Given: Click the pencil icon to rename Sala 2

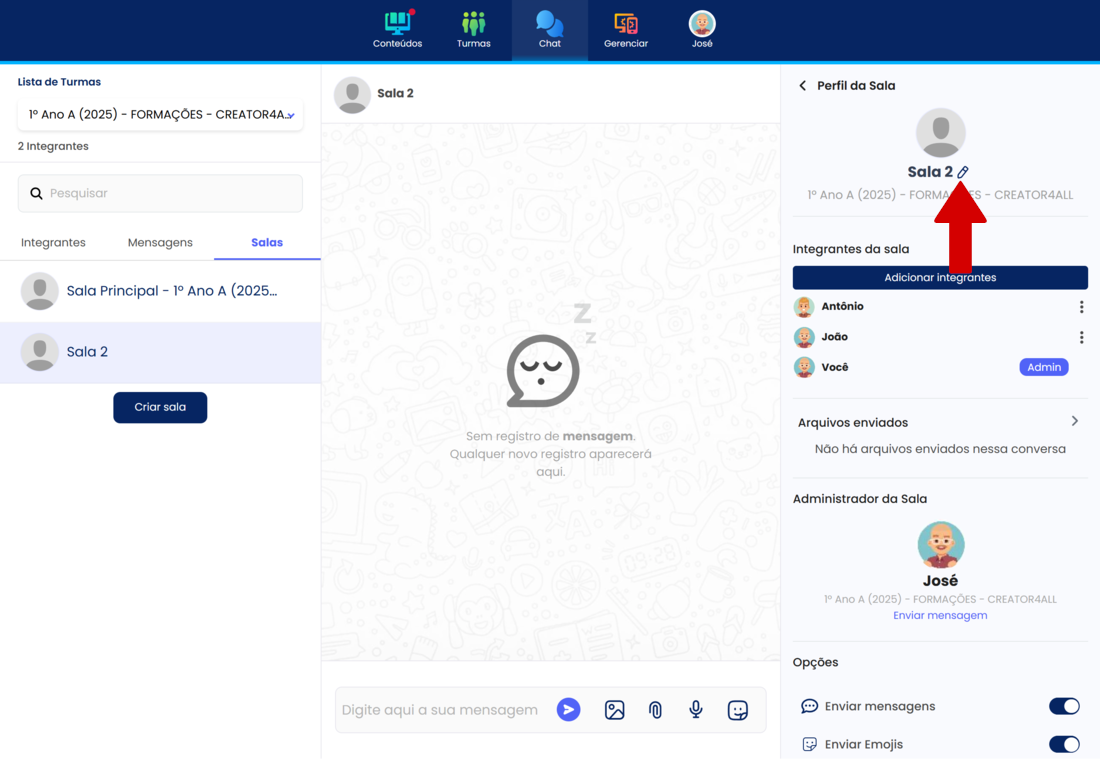Looking at the screenshot, I should [x=963, y=172].
